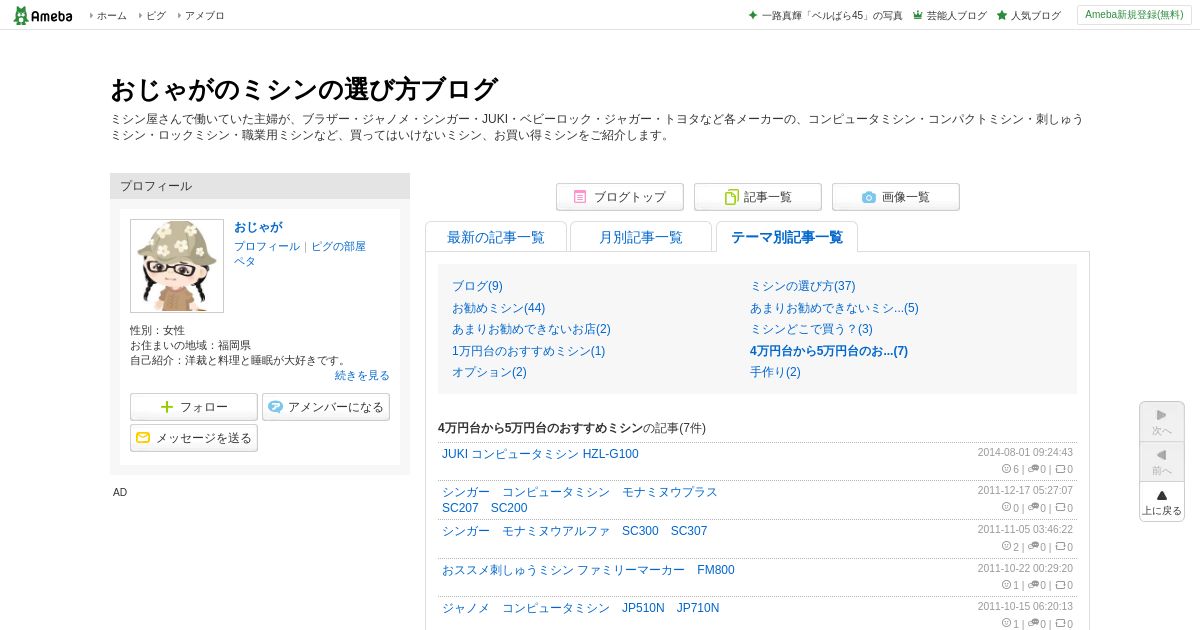Open theme あまりお勧めできないミシ...(5)
This screenshot has height=630, width=1200.
(x=834, y=308)
